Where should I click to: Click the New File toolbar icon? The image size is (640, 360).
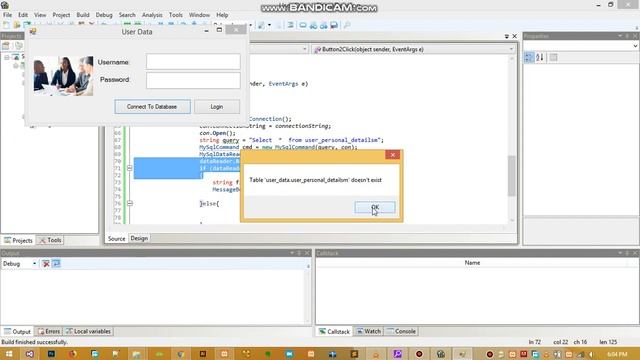tap(6, 25)
